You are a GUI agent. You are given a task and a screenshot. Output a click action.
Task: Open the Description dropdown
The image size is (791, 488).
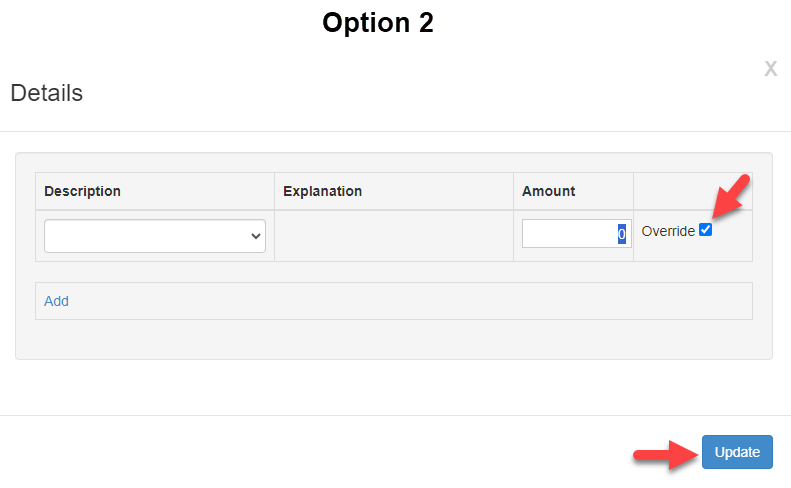pos(154,236)
